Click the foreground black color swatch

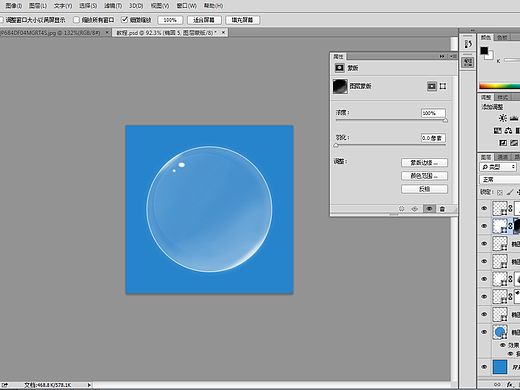pyautogui.click(x=484, y=51)
